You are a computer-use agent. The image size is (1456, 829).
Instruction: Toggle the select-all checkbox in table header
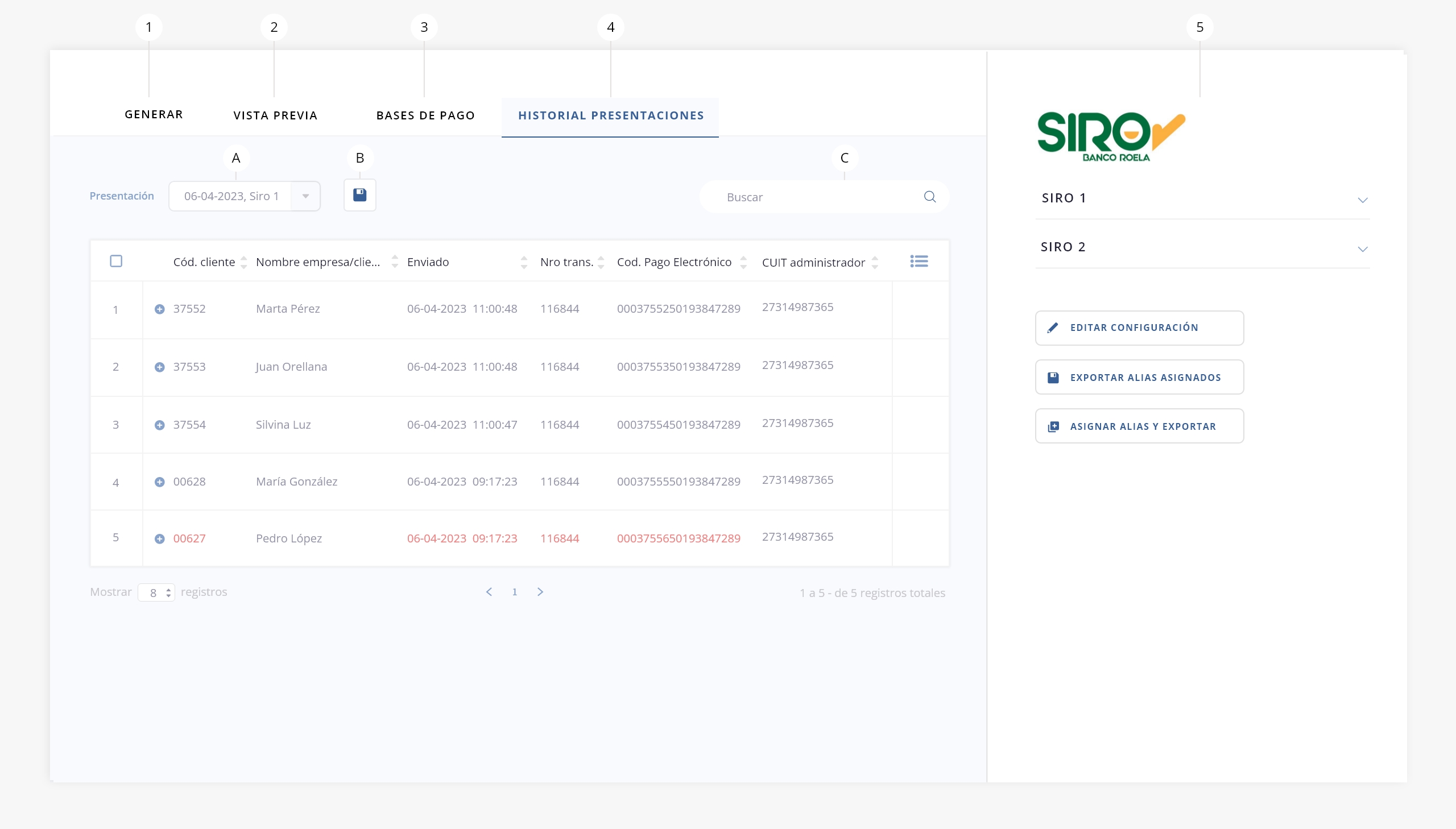(116, 262)
